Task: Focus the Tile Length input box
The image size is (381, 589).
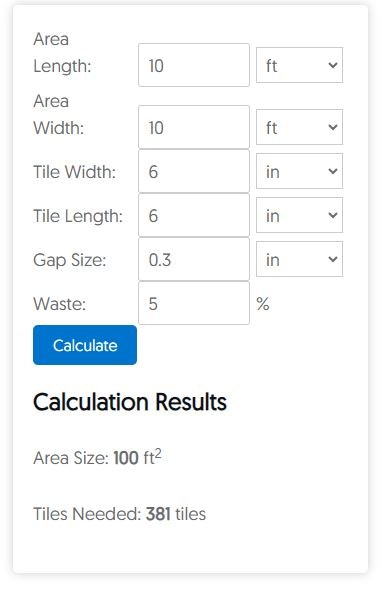Action: pos(194,215)
